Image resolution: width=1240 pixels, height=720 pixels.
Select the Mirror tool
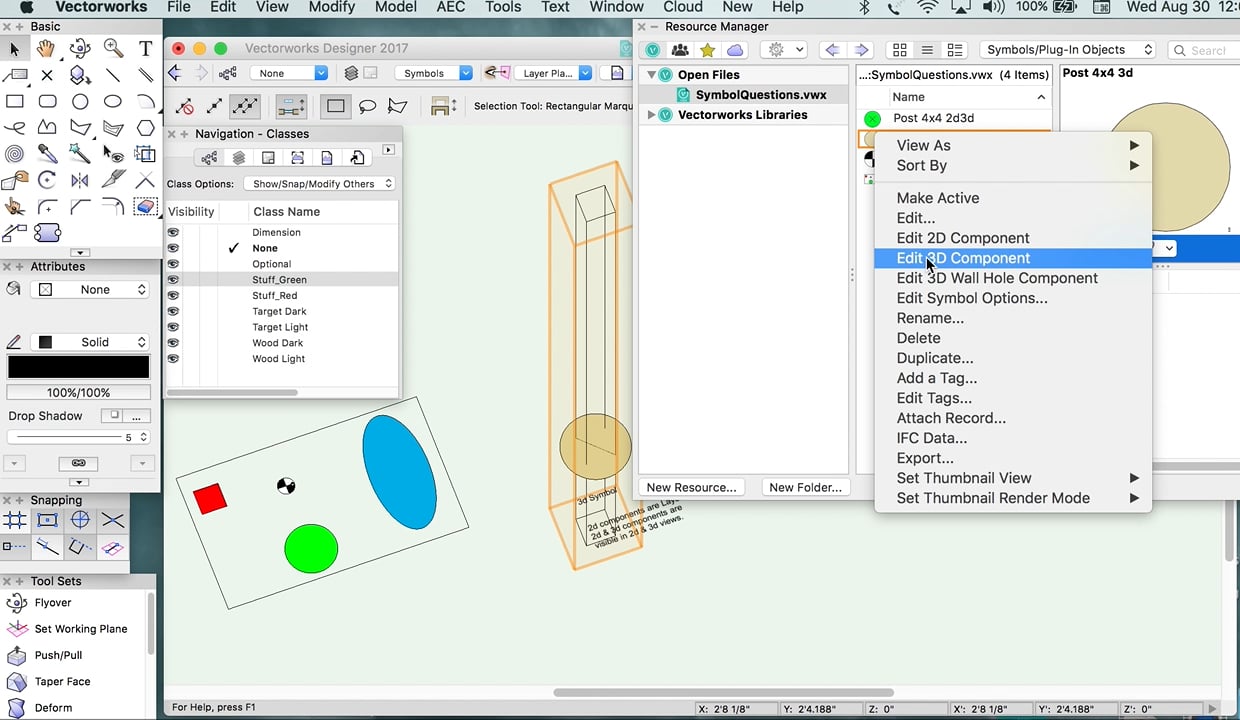pyautogui.click(x=80, y=180)
